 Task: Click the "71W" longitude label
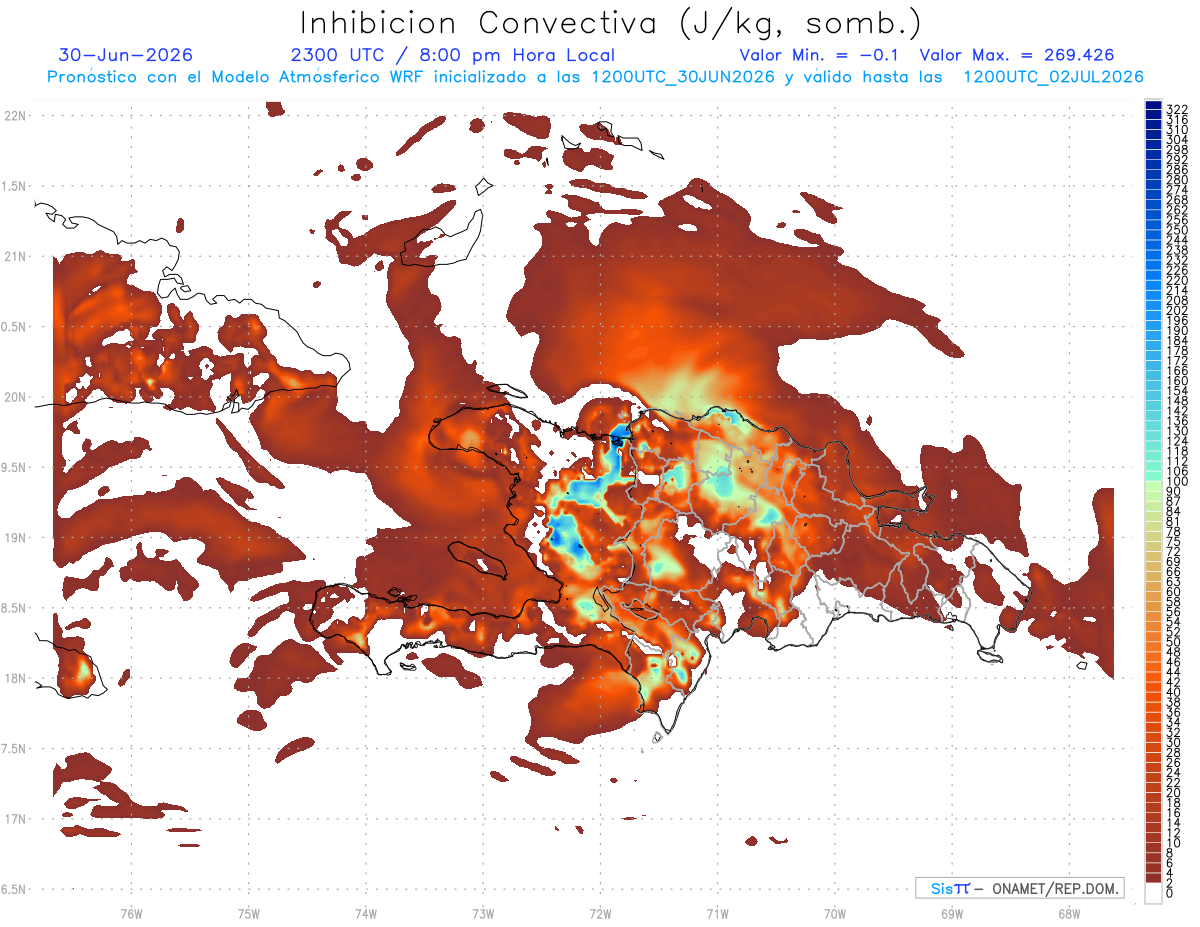coord(717,913)
